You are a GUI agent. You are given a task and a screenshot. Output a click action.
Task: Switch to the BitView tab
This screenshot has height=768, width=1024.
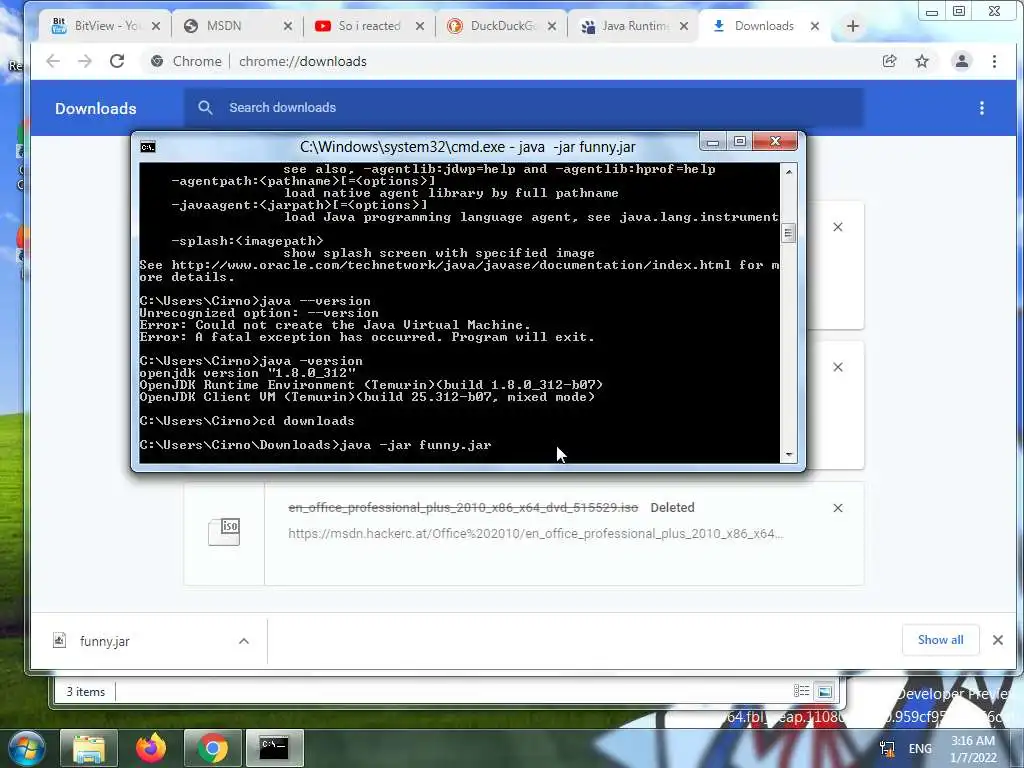(x=104, y=26)
